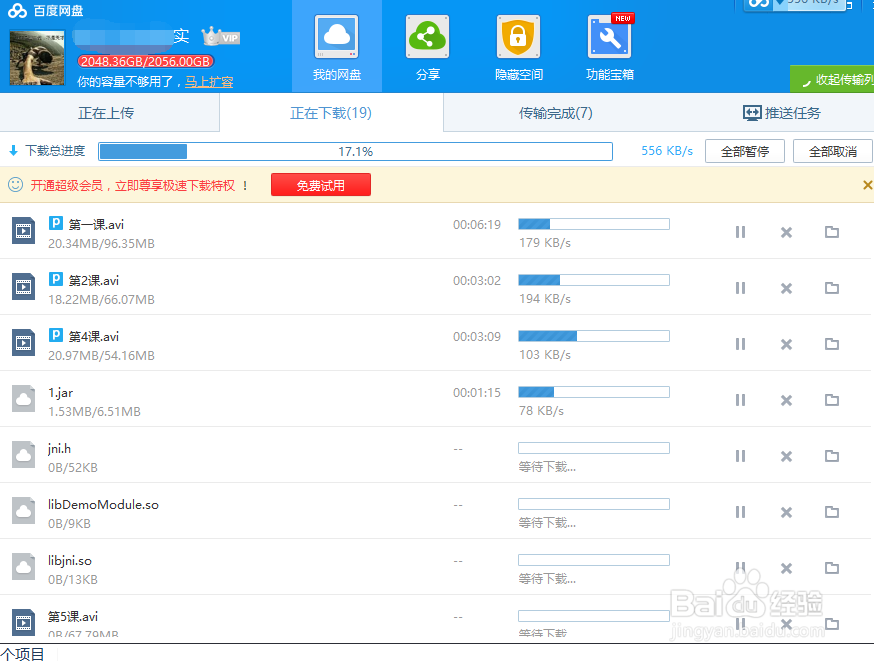Viewport: 874px width, 661px height.
Task: Click 18.22MB/66.07MB size text
Action: (x=101, y=300)
